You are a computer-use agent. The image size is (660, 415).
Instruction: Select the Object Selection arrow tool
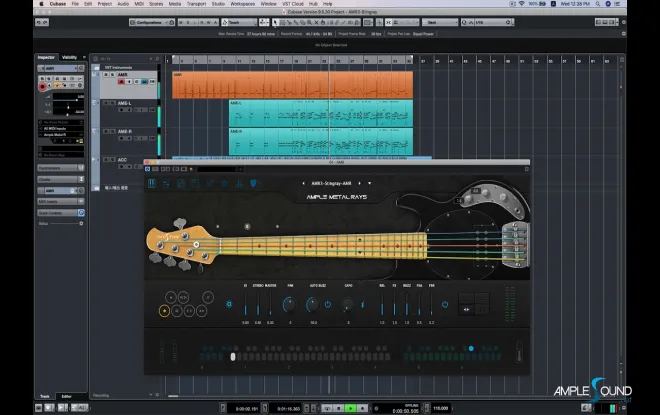[x=275, y=22]
